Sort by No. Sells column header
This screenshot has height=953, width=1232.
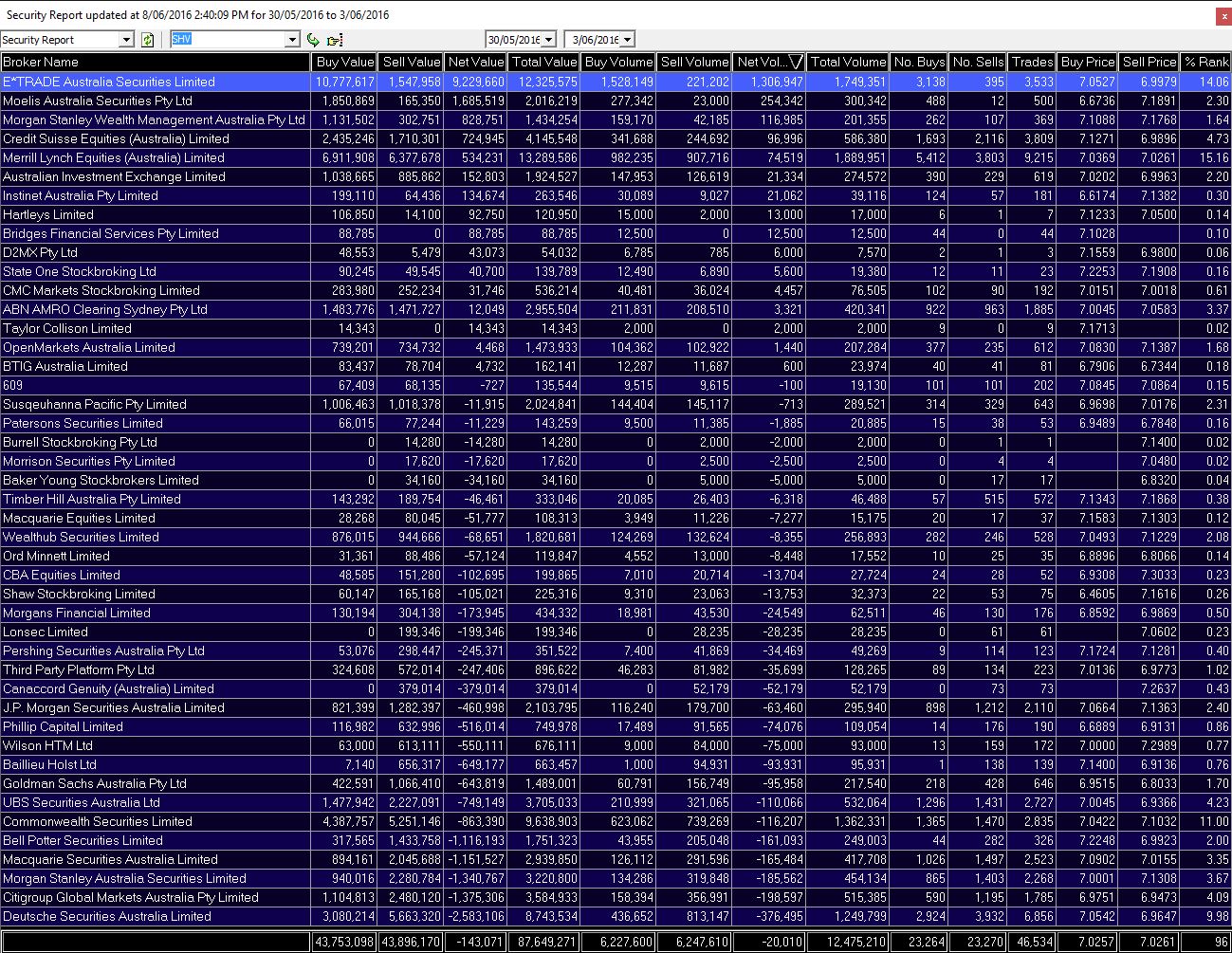pos(978,62)
